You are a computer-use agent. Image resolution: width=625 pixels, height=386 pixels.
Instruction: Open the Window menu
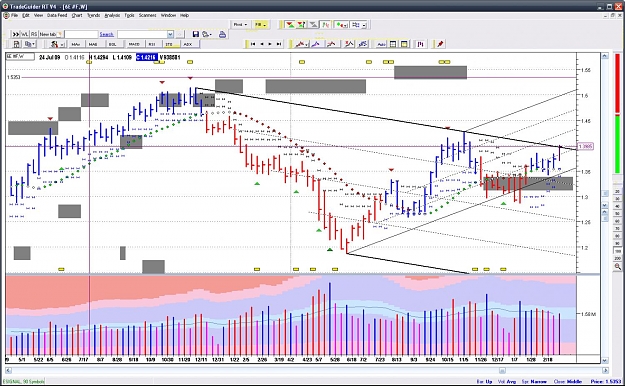click(168, 15)
